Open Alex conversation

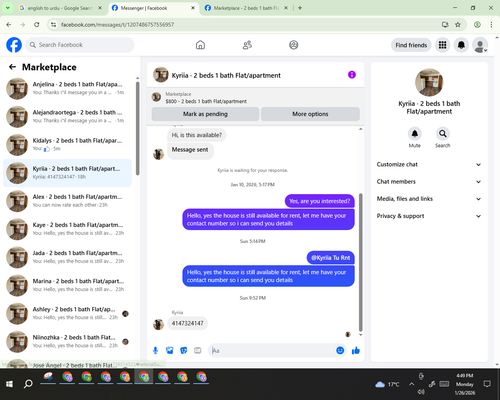(67, 201)
